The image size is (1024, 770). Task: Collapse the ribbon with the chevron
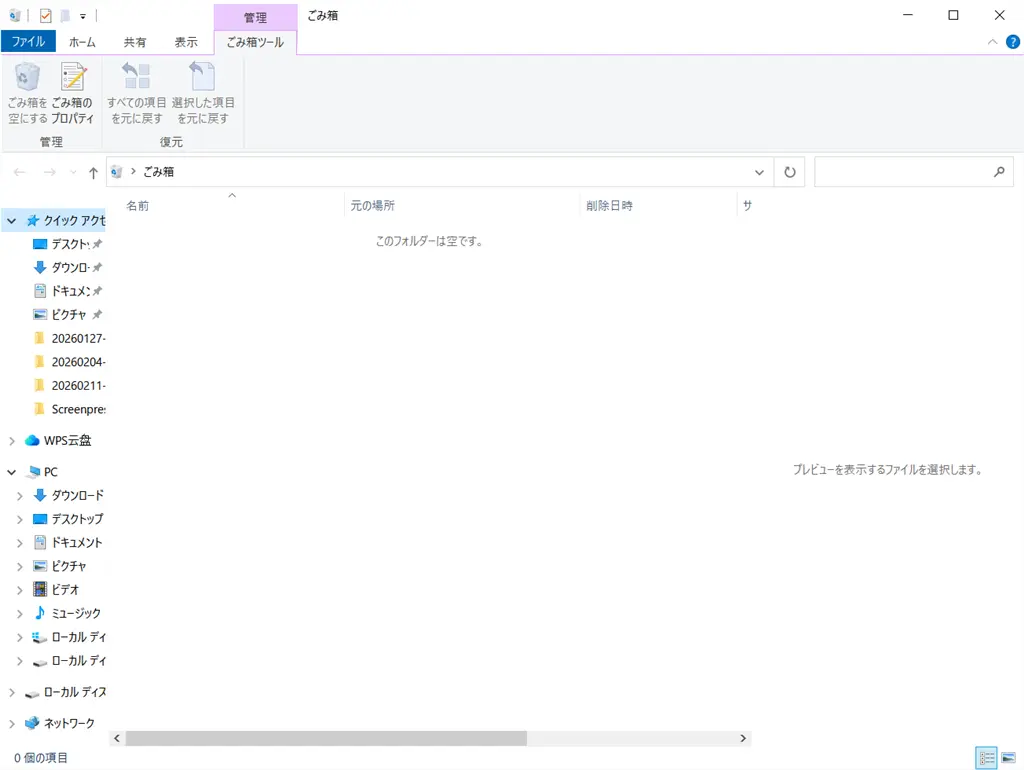tap(991, 41)
